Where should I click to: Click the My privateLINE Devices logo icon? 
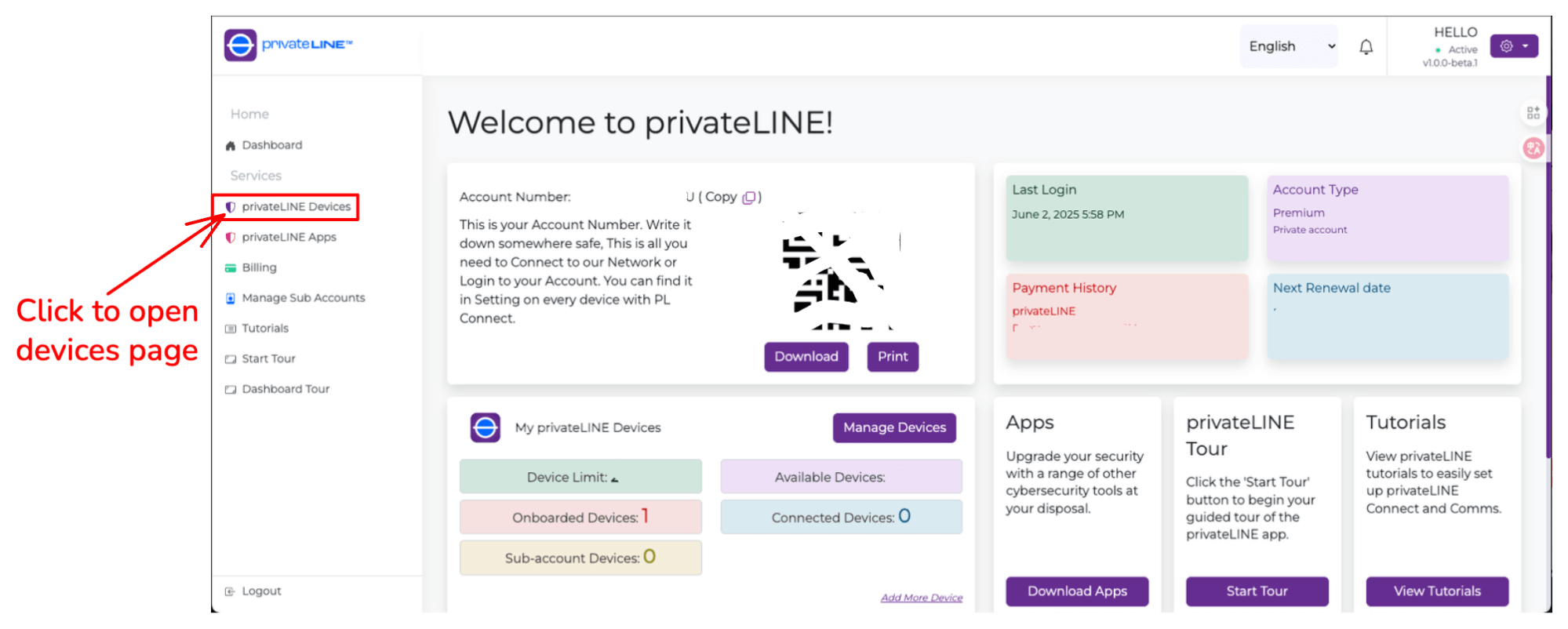coord(485,427)
